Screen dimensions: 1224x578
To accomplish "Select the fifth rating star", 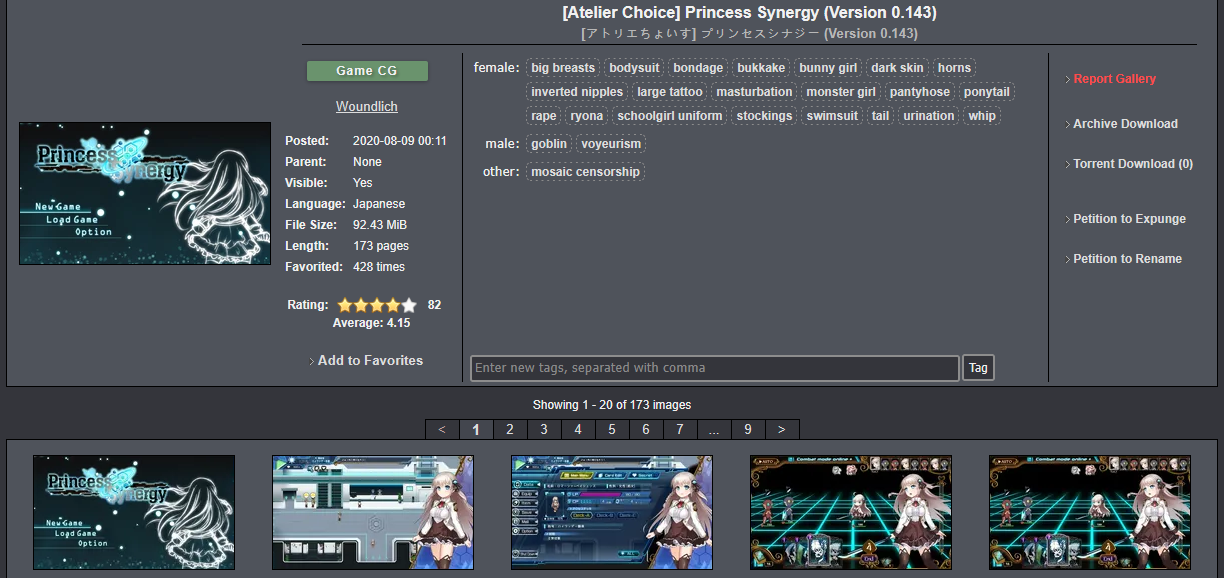I will click(x=409, y=305).
